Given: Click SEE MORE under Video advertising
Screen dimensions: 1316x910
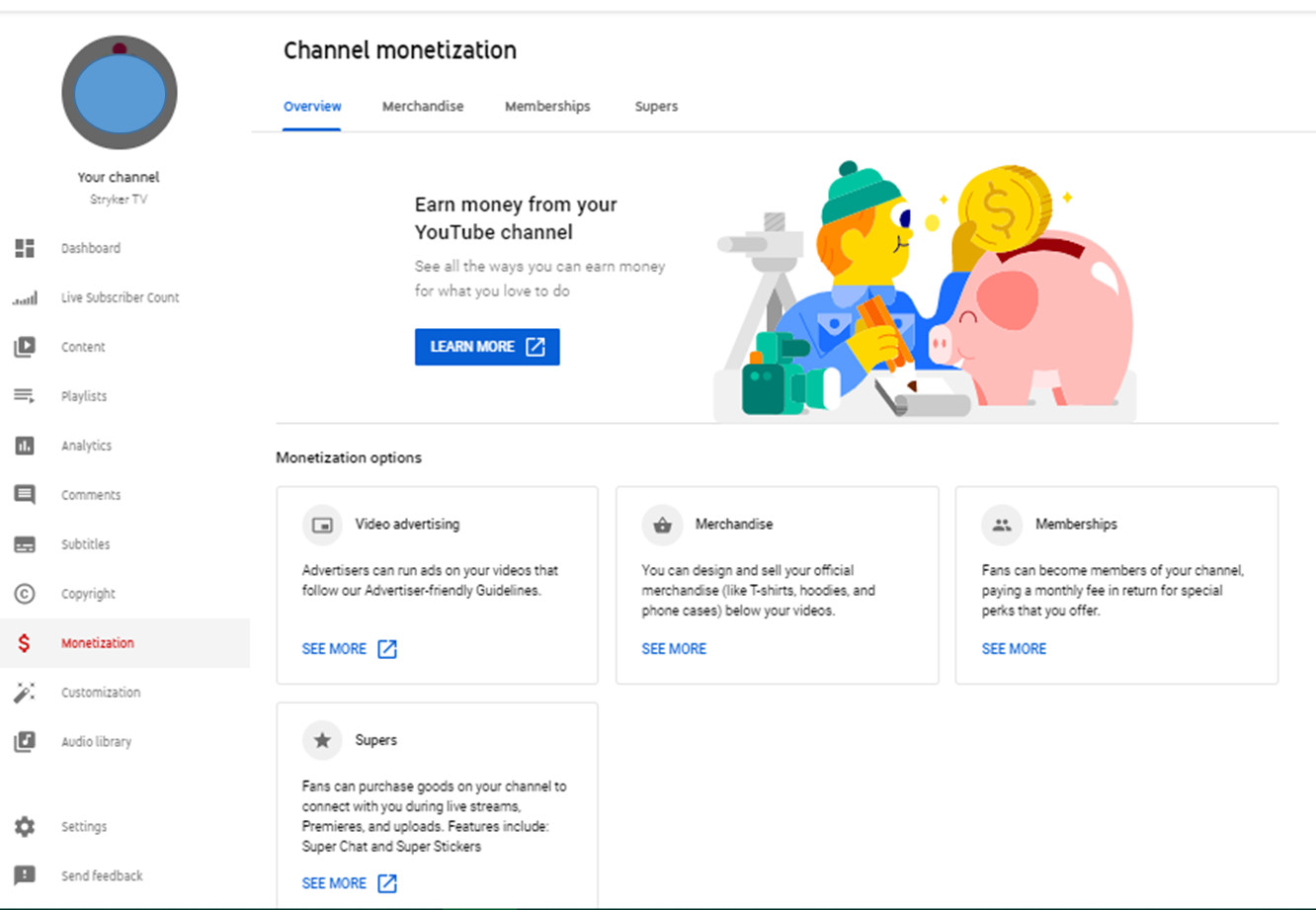Looking at the screenshot, I should pyautogui.click(x=349, y=649).
